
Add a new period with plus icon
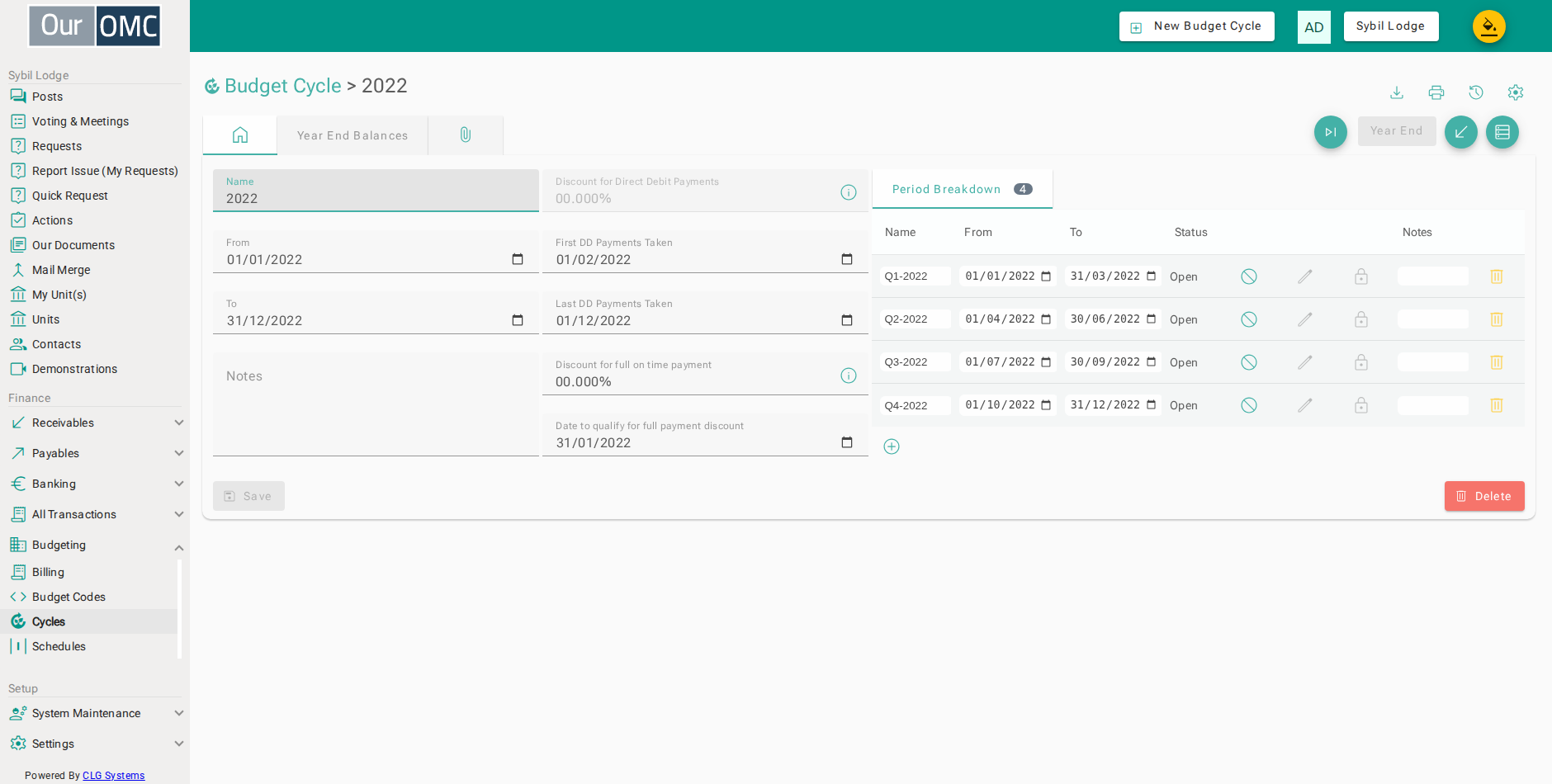click(892, 446)
